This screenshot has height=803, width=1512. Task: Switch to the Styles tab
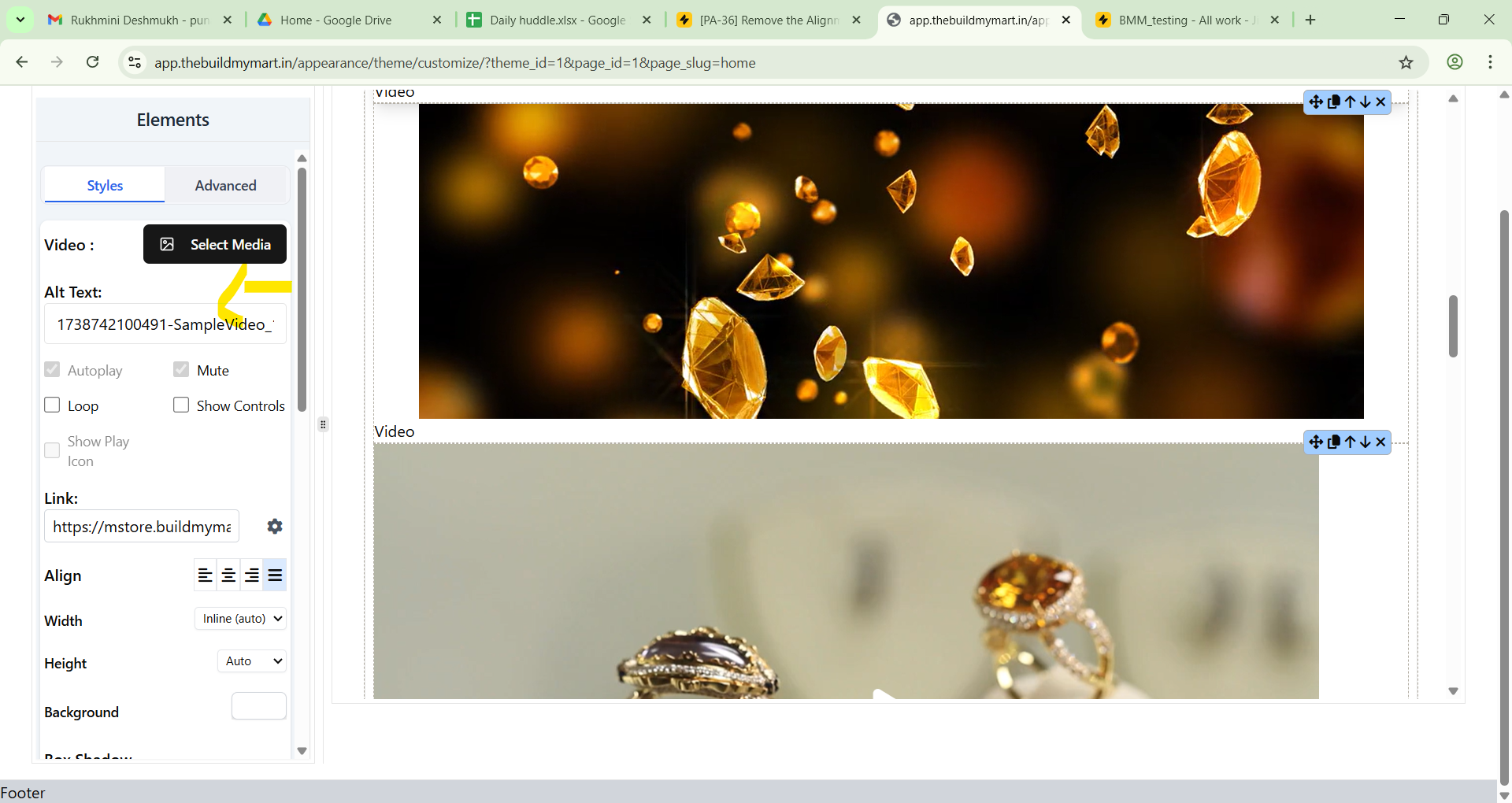click(x=105, y=185)
